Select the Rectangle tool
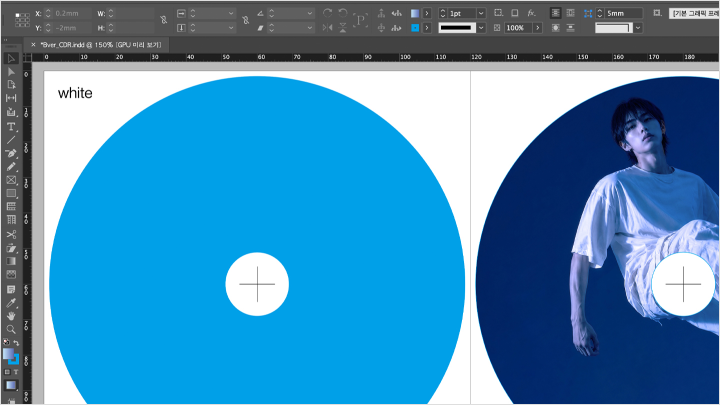The image size is (720, 405). pos(11,193)
